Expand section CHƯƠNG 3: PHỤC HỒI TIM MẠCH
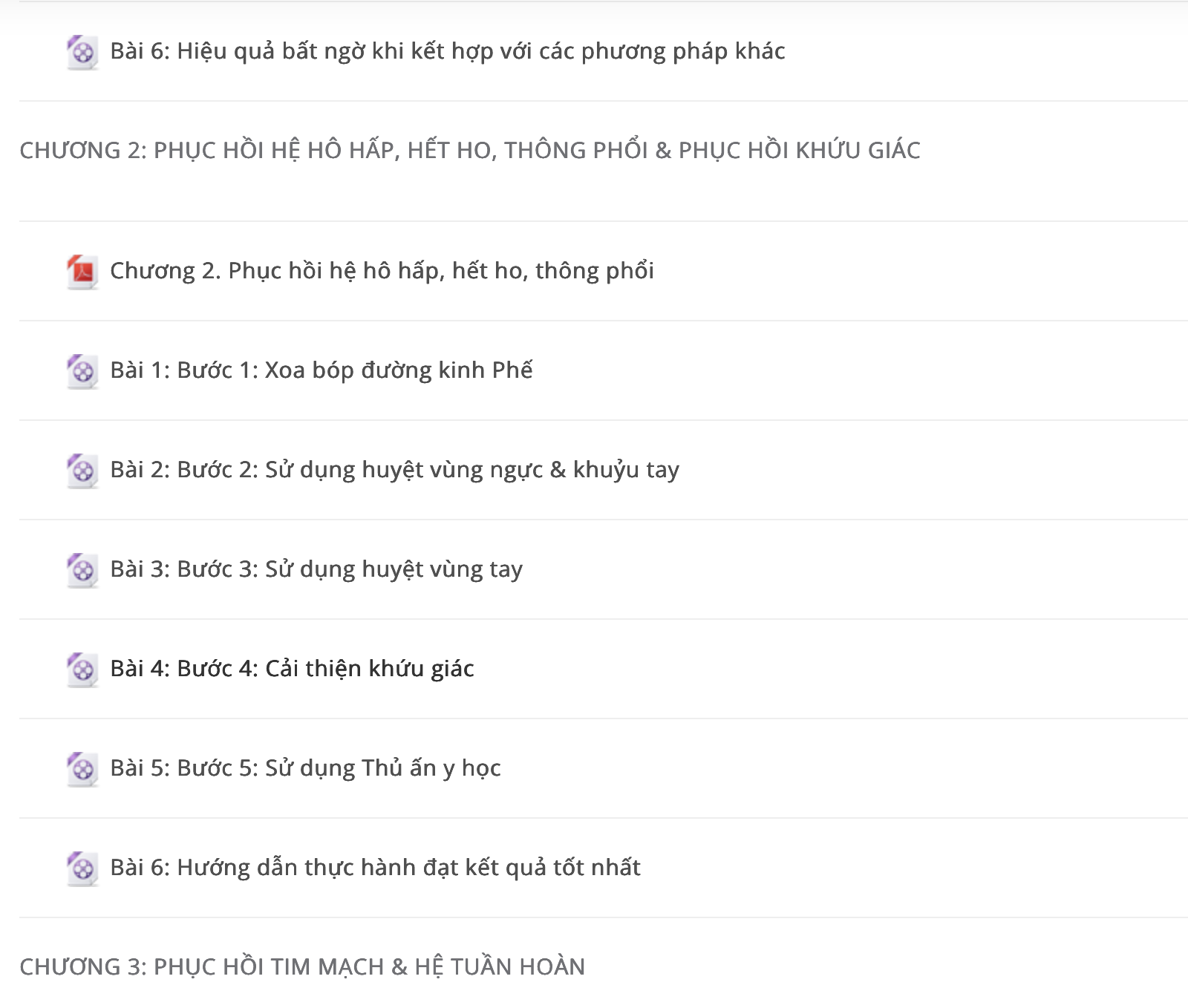This screenshot has height=1008, width=1188. click(x=302, y=967)
